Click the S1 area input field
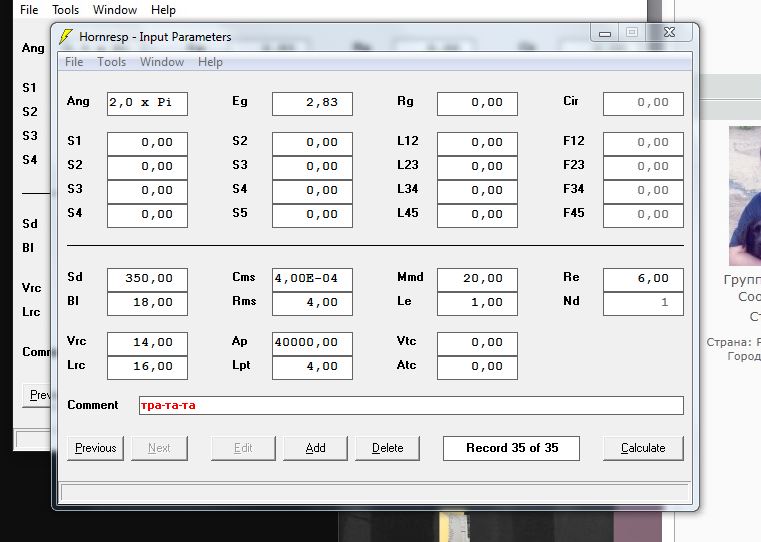The height and width of the screenshot is (542, 761). 148,144
